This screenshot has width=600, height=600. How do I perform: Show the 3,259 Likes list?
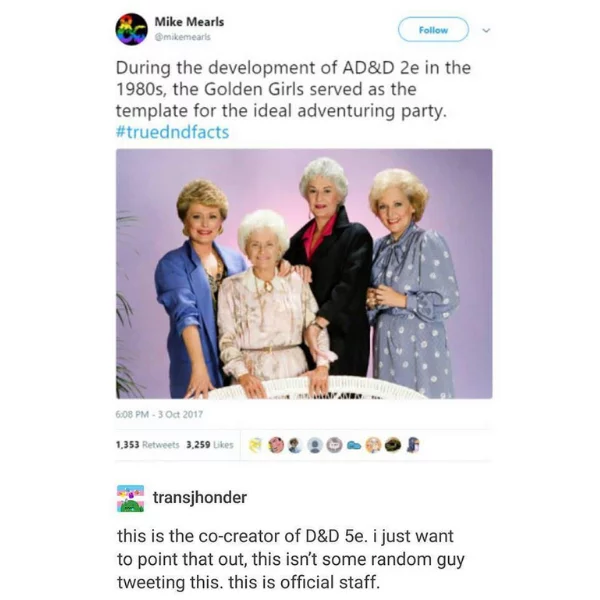(x=210, y=445)
